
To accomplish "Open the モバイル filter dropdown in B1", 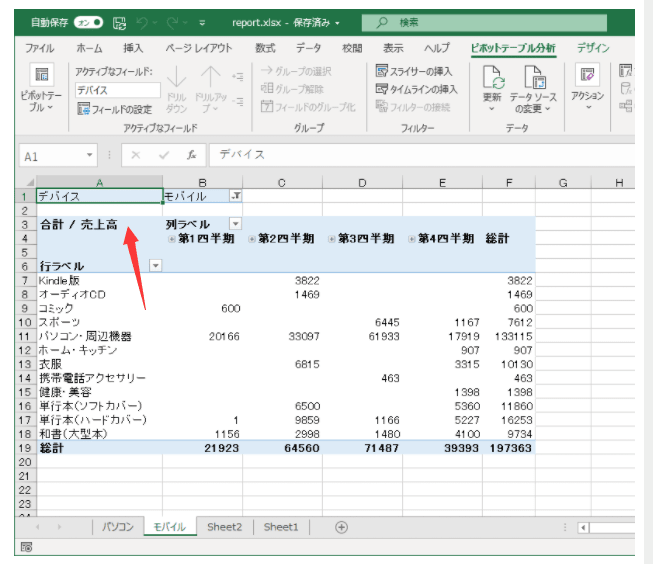I will point(236,196).
